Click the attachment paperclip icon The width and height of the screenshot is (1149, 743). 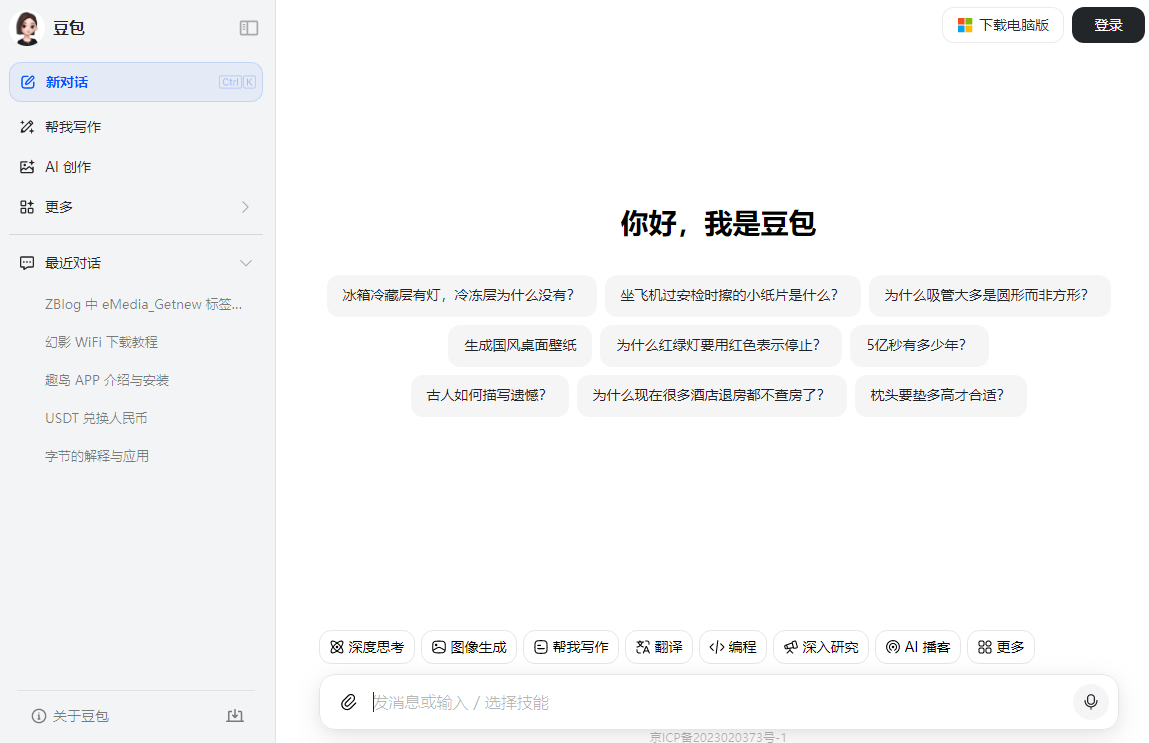pos(349,702)
